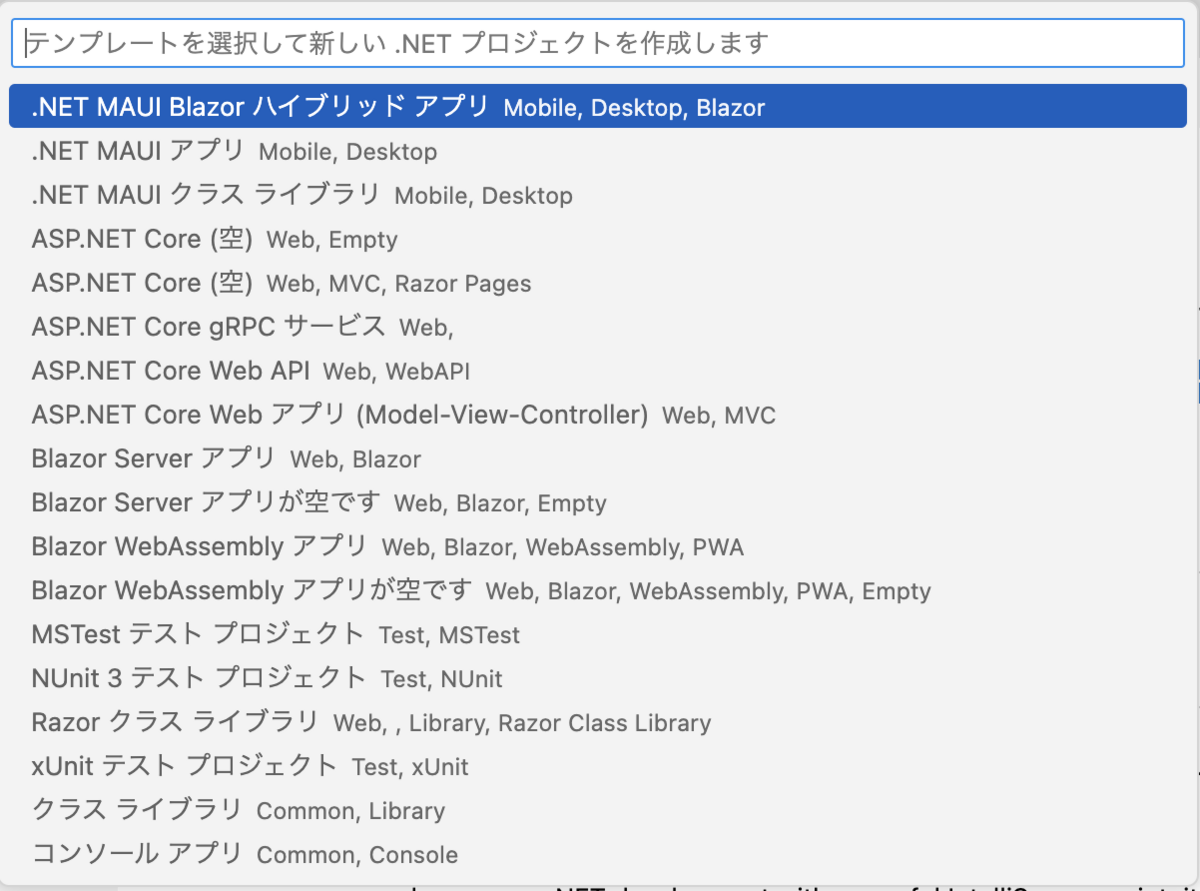1200x891 pixels.
Task: Select ASP.NET Core Web アプリ (Model-View-Controller)
Action: coord(598,415)
